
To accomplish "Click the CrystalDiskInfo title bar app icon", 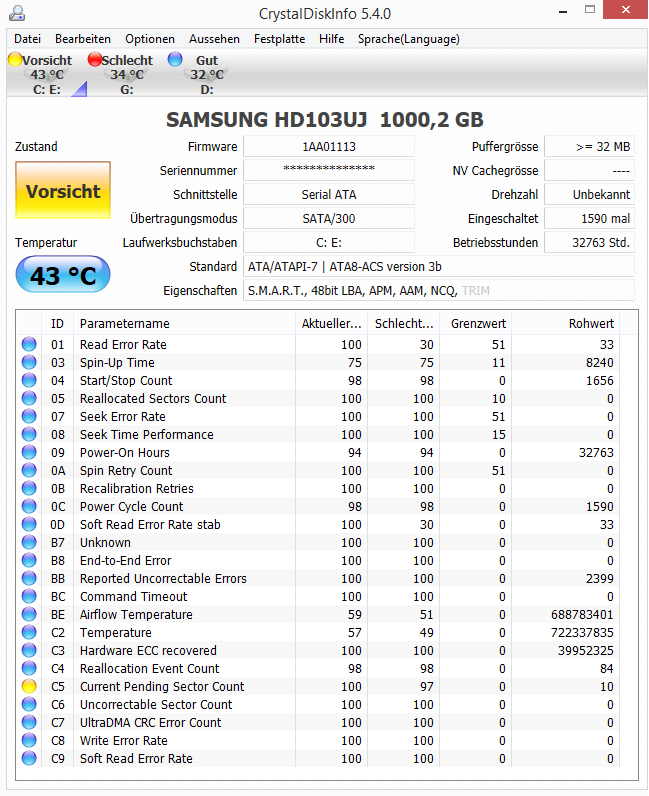I will (x=17, y=13).
